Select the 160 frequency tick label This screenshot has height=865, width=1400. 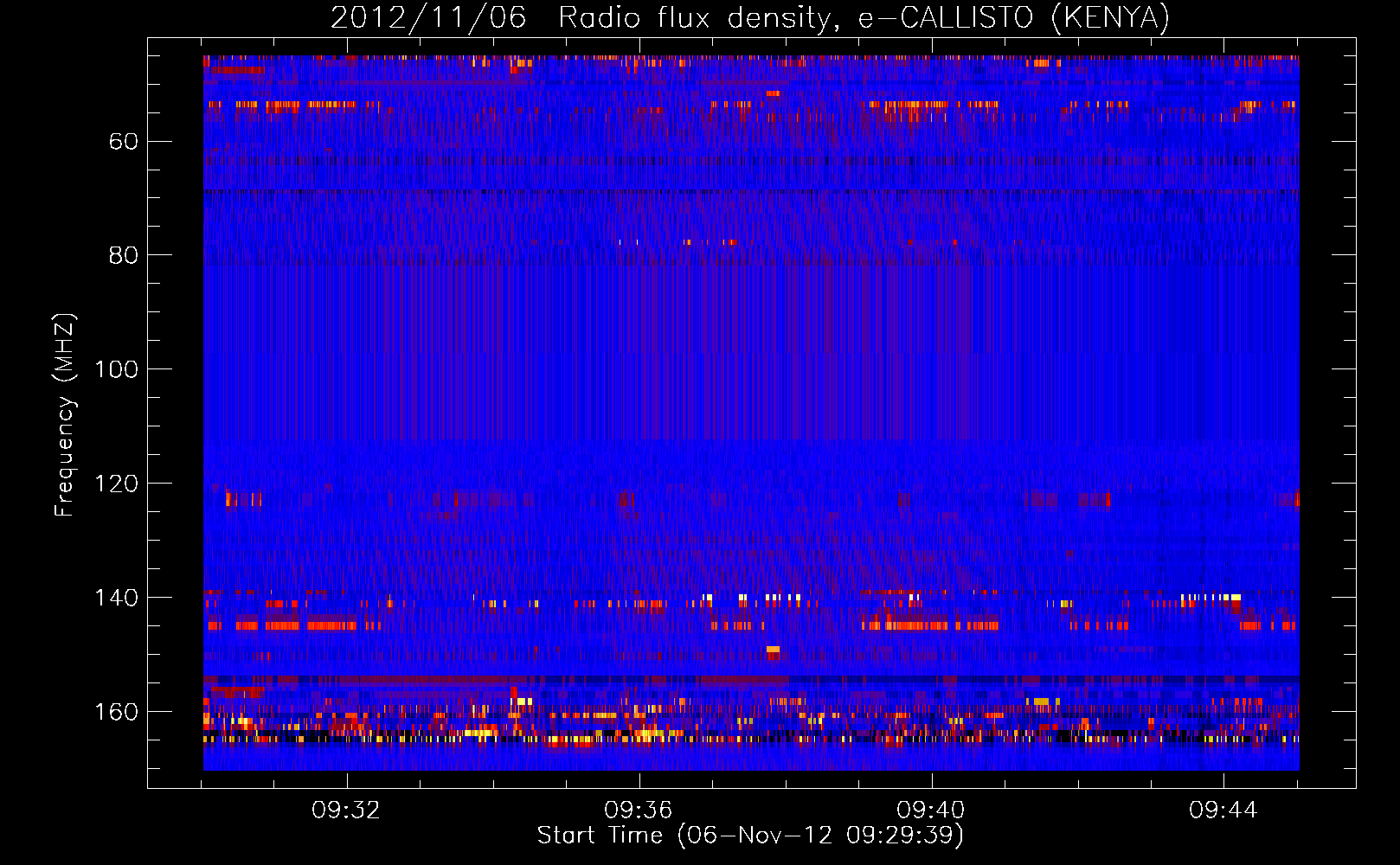pyautogui.click(x=116, y=712)
